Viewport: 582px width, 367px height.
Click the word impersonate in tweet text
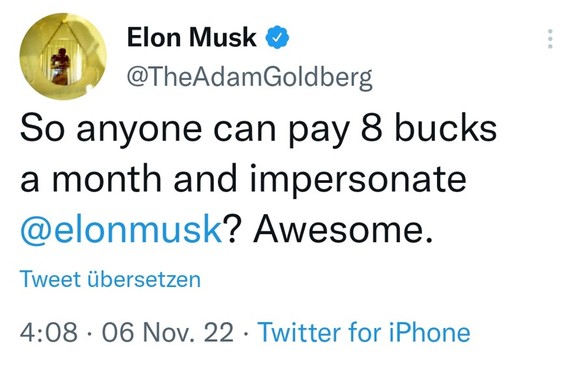pyautogui.click(x=358, y=179)
